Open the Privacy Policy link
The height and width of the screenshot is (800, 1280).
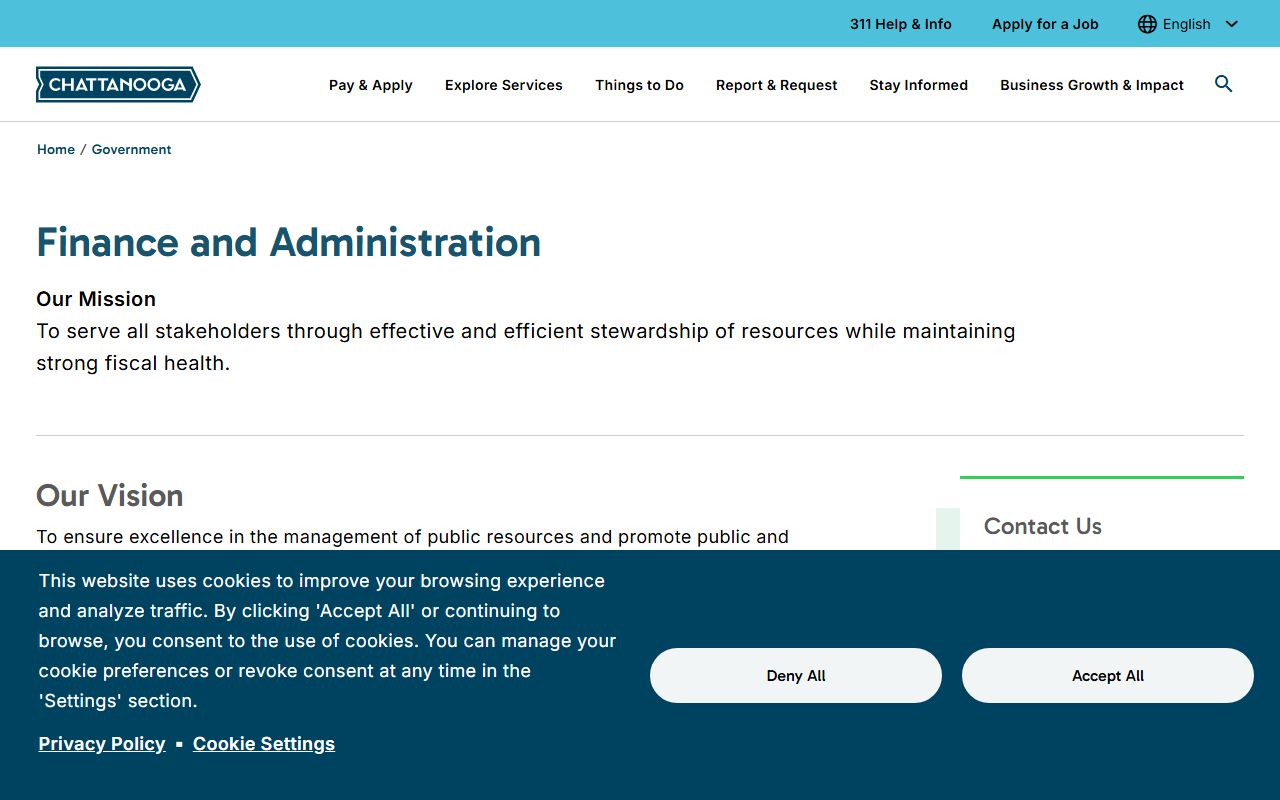point(102,743)
